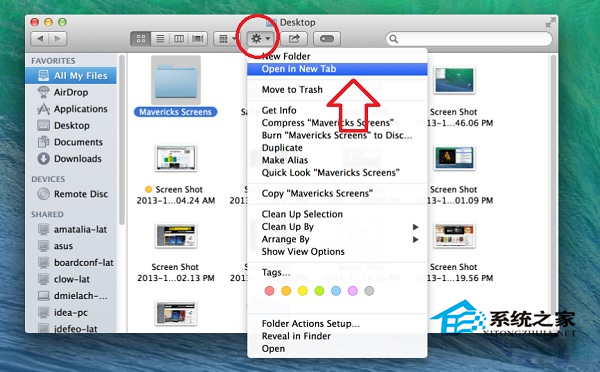The image size is (600, 372).
Task: Choose Open at menu bottom
Action: (337, 349)
